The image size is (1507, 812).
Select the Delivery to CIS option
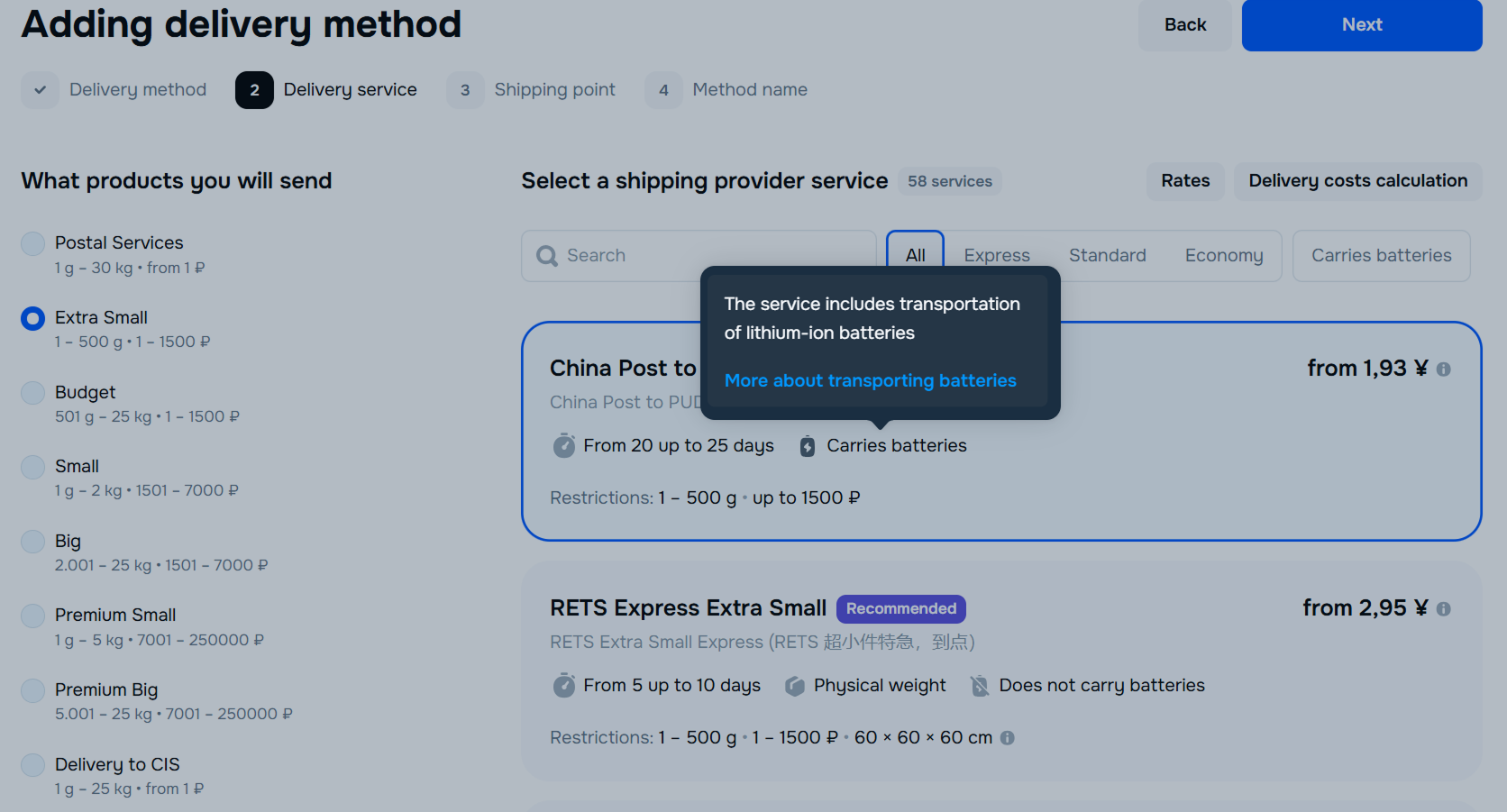pyautogui.click(x=33, y=765)
